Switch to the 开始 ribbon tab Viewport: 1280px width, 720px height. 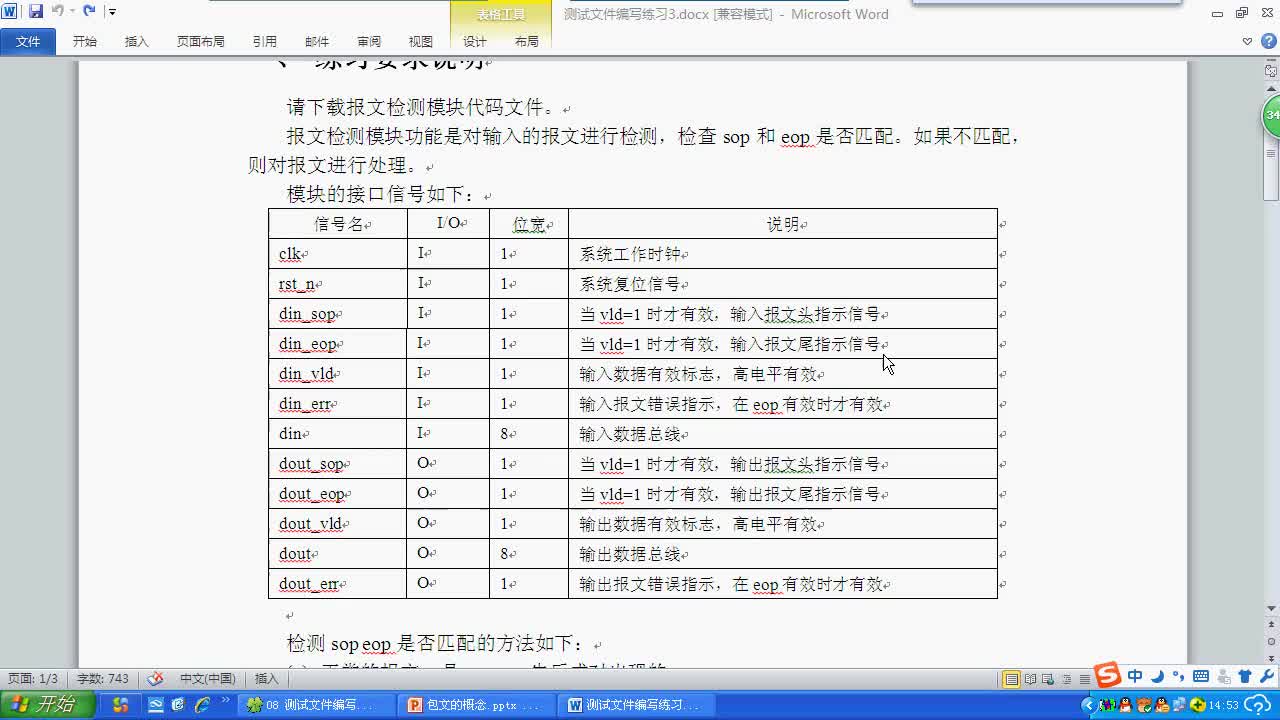pyautogui.click(x=85, y=41)
